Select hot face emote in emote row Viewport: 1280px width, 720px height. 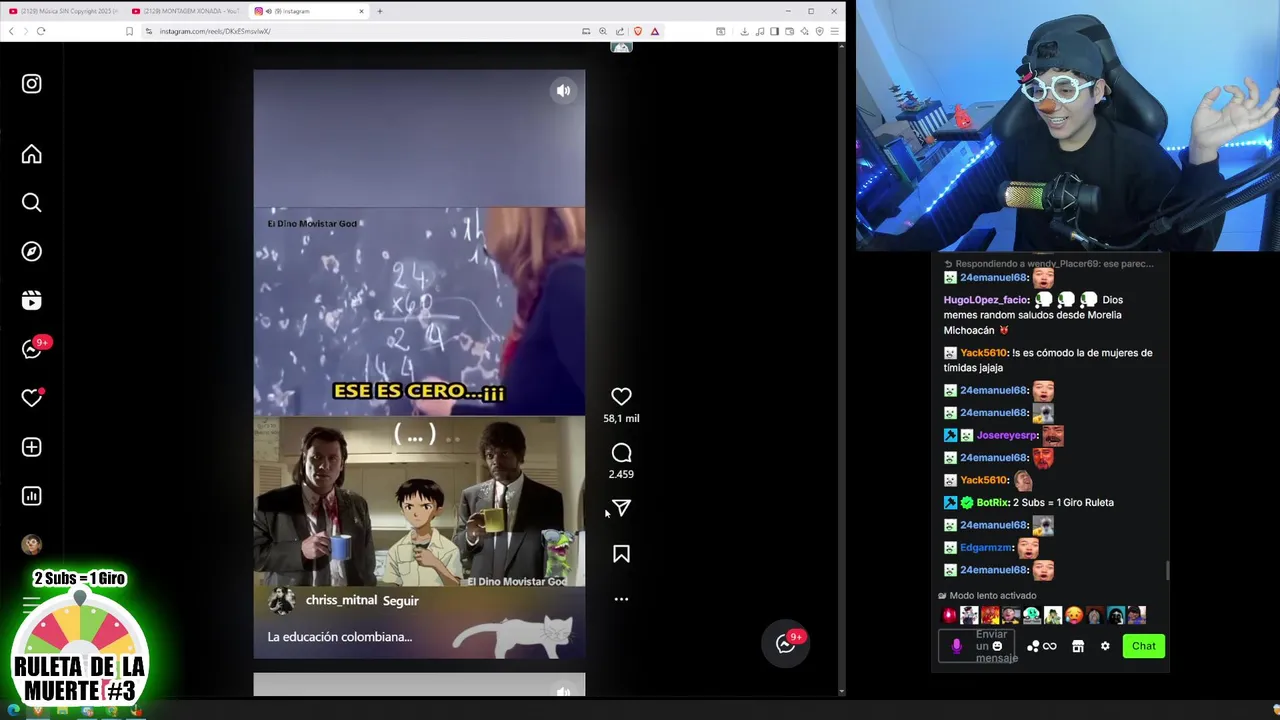click(x=1073, y=615)
